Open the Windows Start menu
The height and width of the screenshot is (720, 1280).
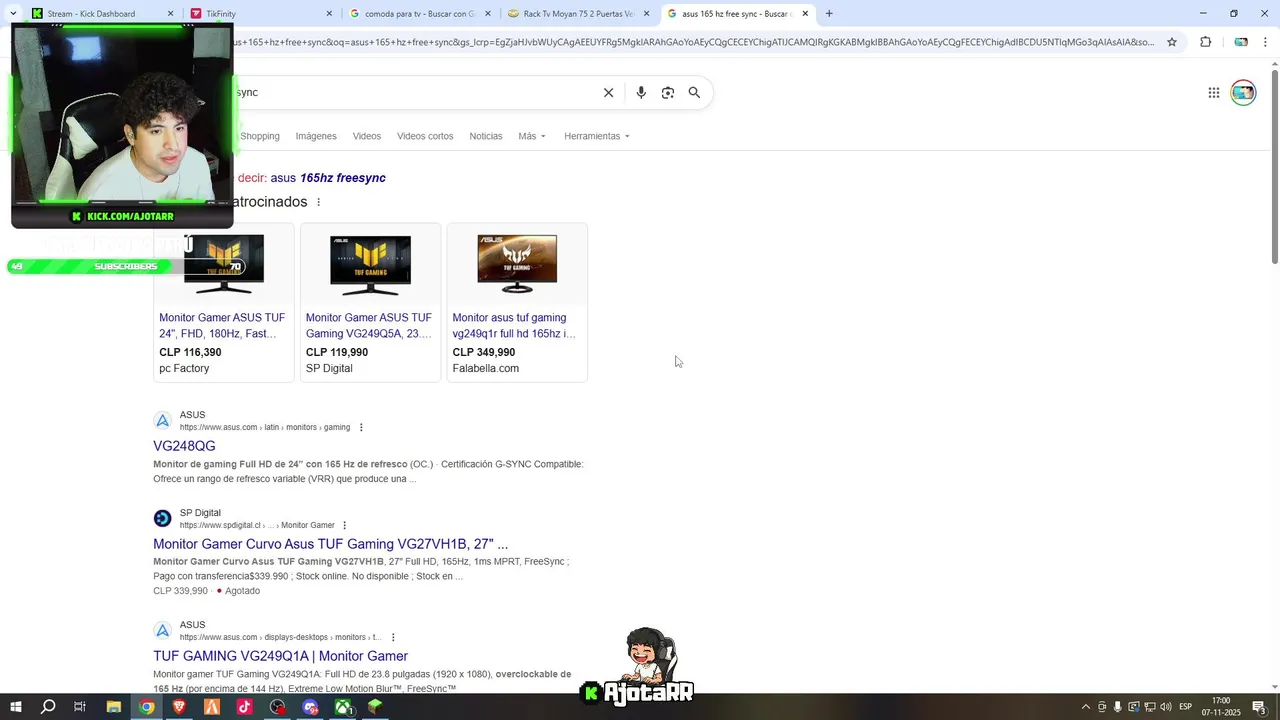[x=15, y=707]
